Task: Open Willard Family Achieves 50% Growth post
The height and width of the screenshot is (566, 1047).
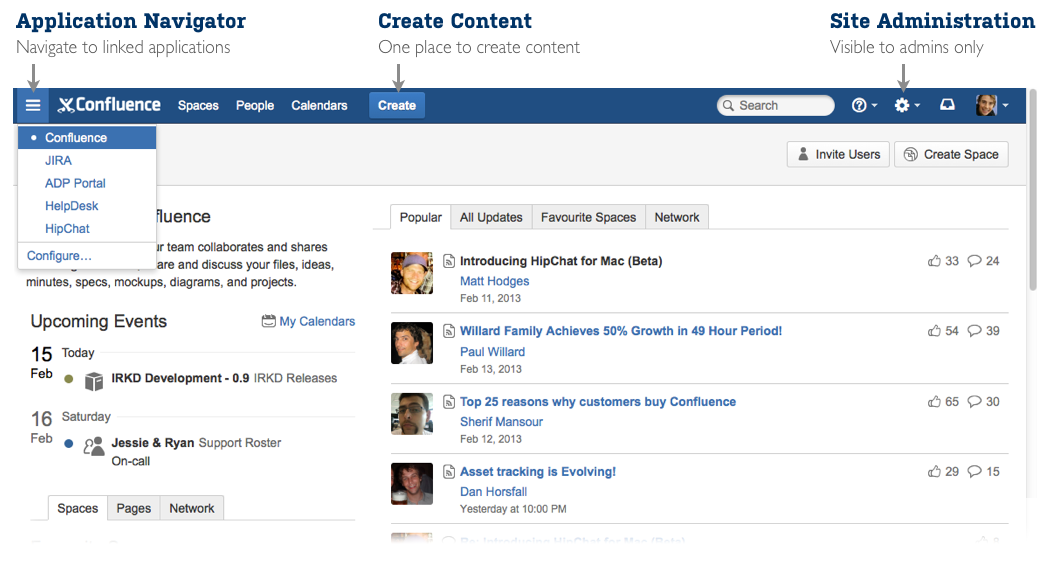Action: point(621,331)
